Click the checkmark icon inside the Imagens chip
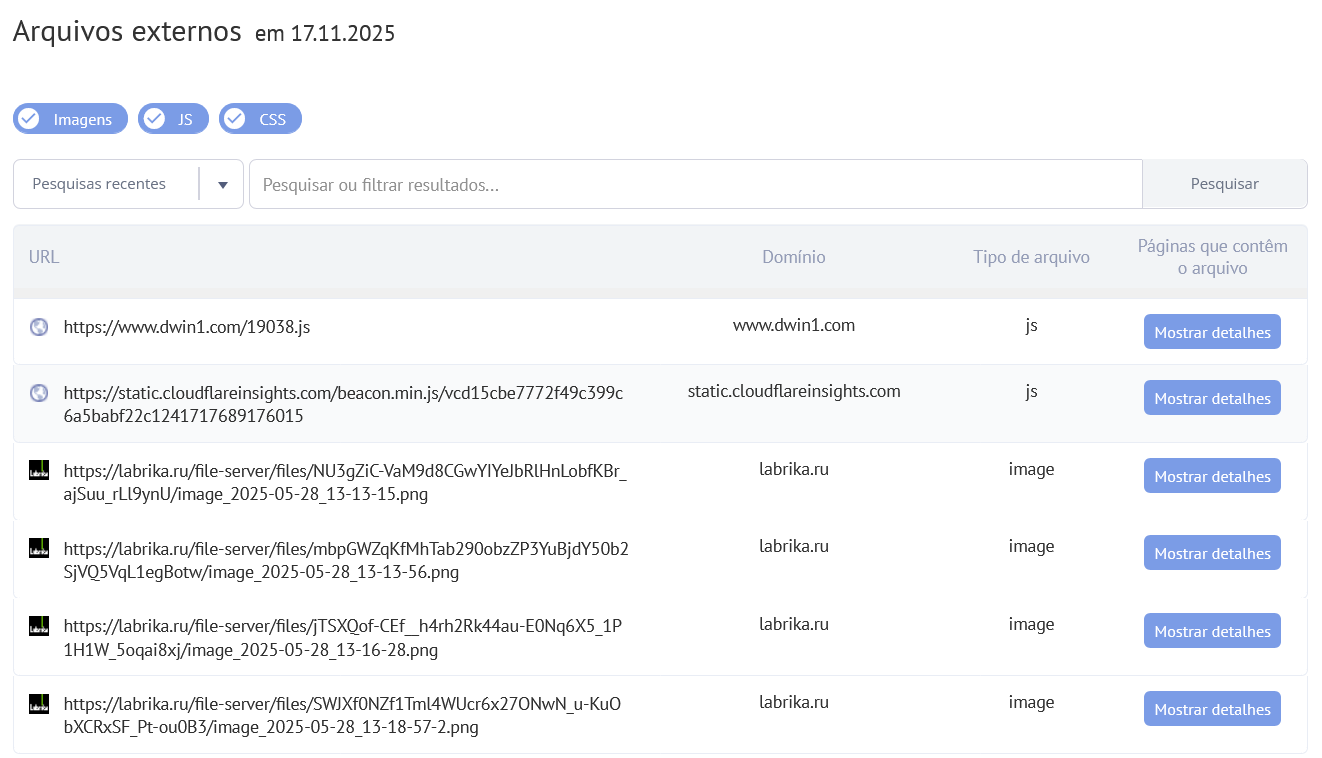 29,118
